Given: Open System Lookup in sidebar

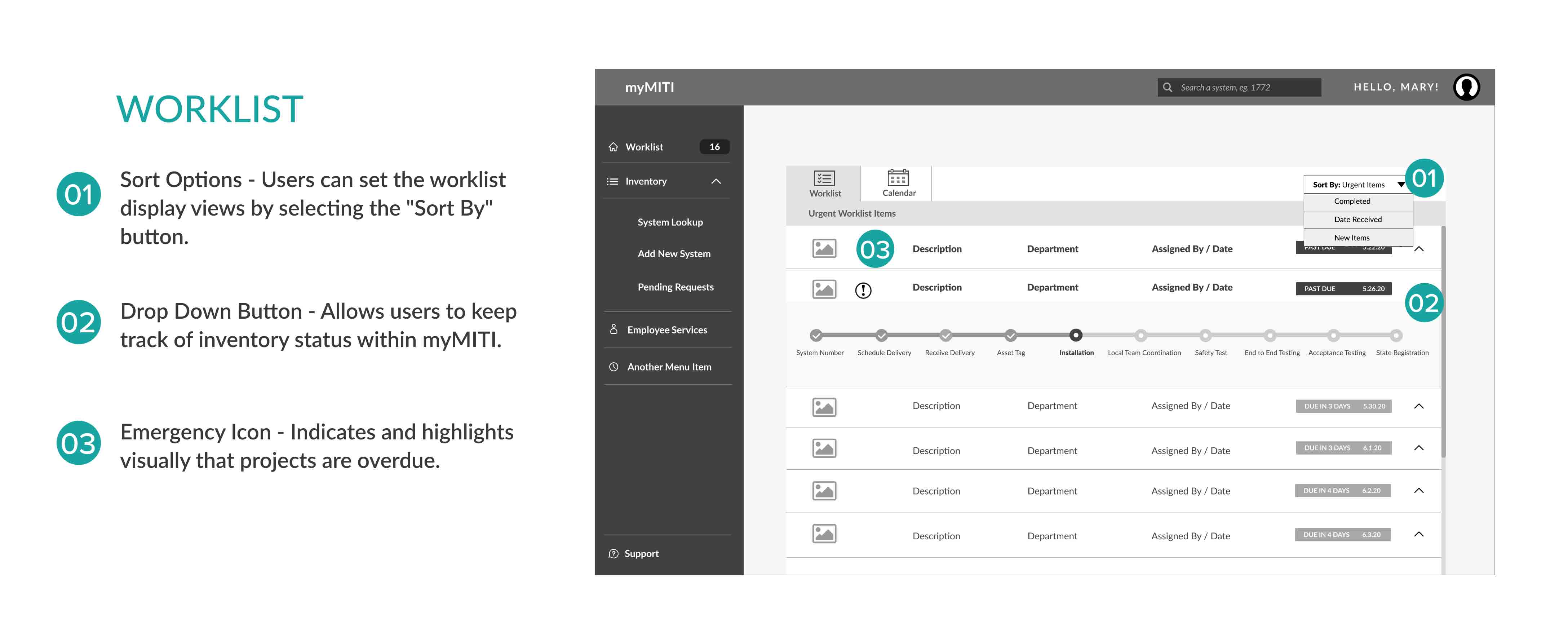Looking at the screenshot, I should [670, 222].
